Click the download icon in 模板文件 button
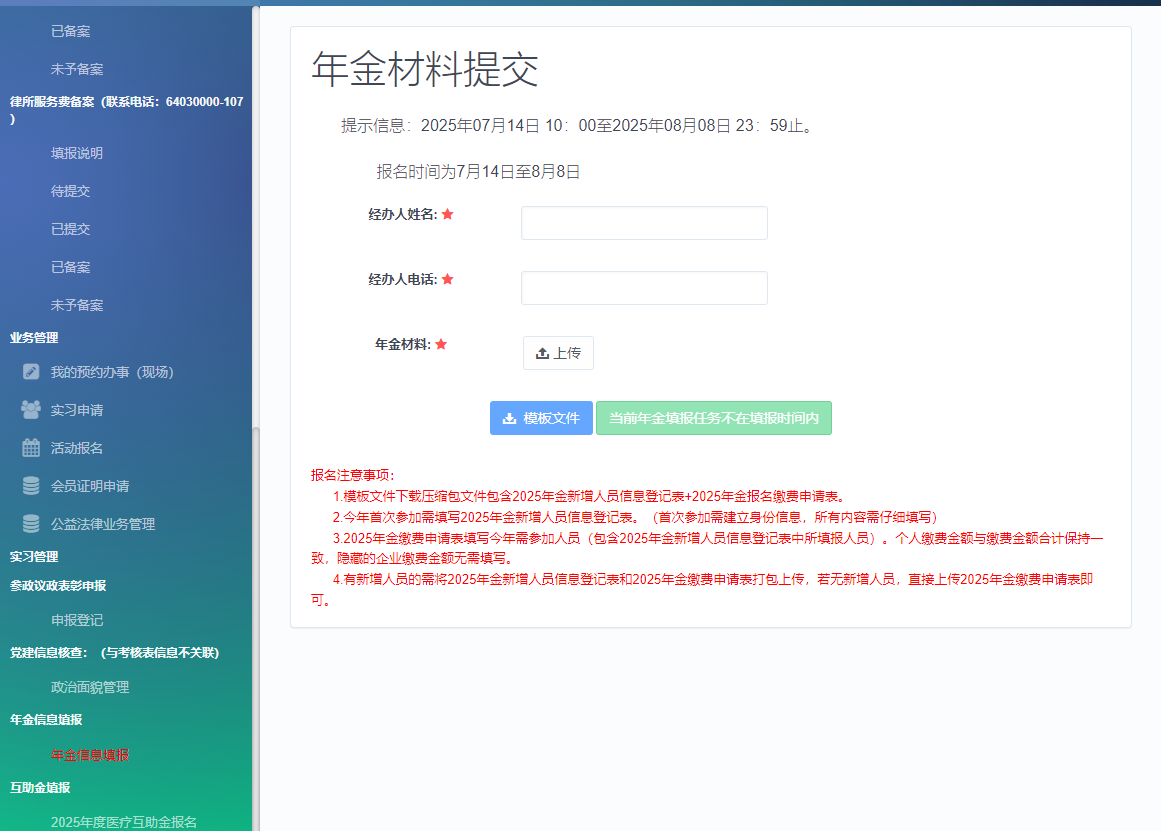Viewport: 1161px width, 831px height. (509, 418)
